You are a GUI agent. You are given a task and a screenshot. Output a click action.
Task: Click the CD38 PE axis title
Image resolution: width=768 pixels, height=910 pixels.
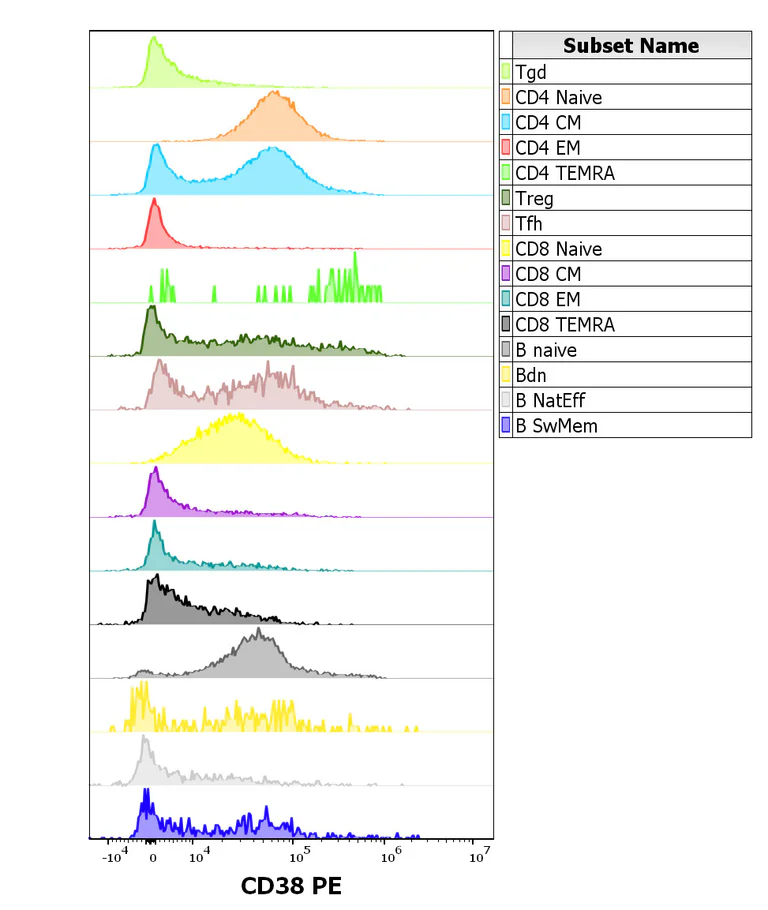tap(291, 886)
